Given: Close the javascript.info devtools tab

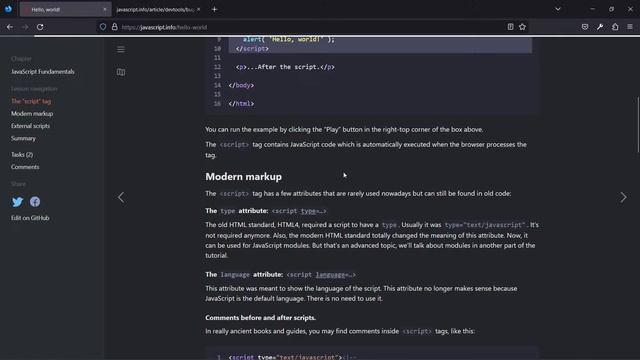Looking at the screenshot, I should click(x=198, y=9).
